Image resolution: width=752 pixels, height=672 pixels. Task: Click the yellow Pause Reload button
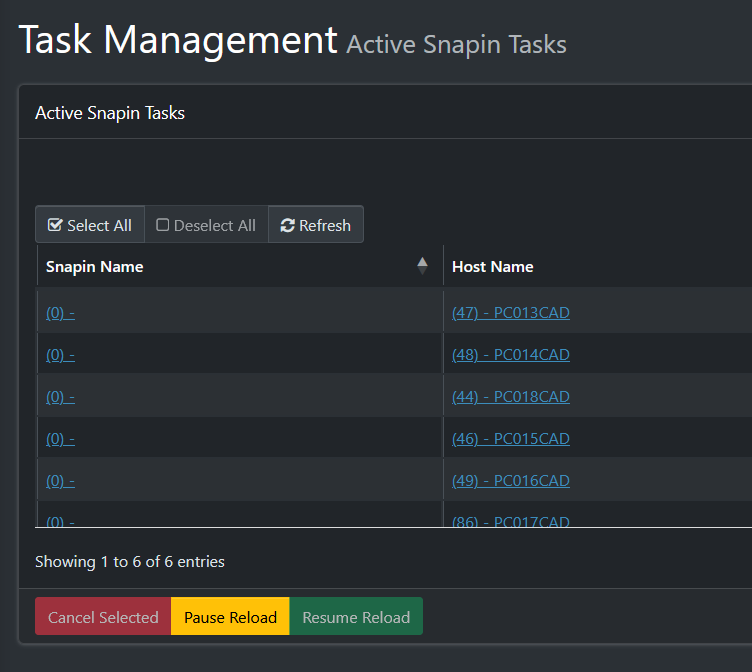pos(230,616)
